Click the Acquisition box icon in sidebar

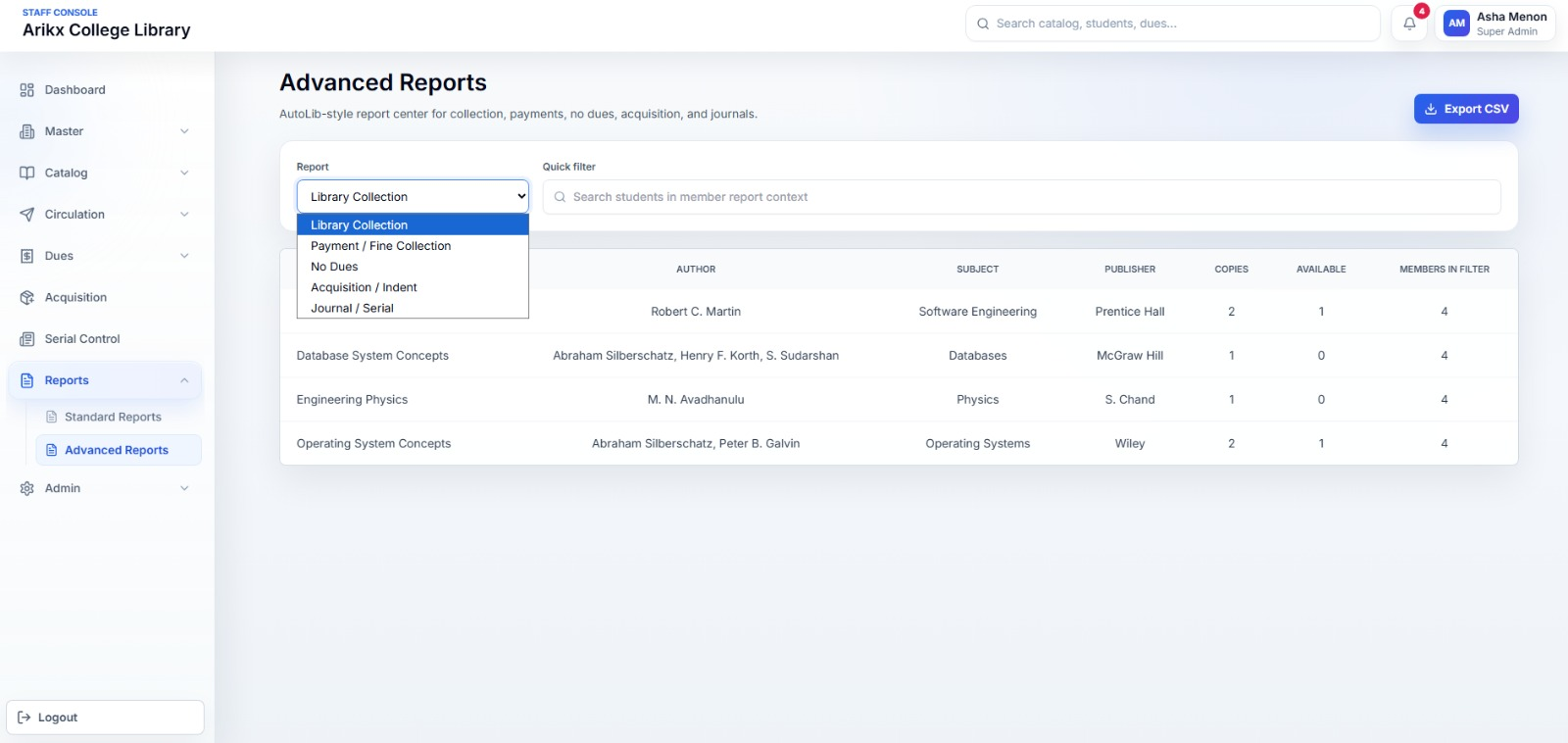(26, 298)
